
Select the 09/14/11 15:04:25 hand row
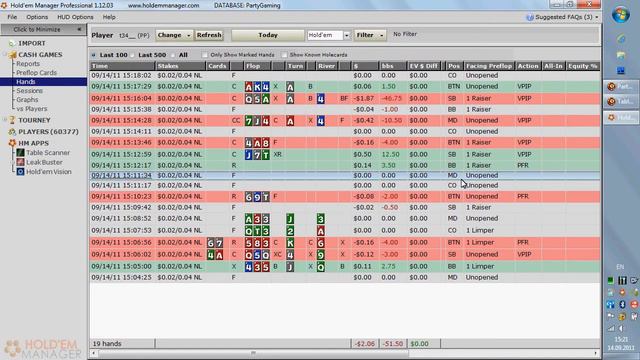[345, 277]
